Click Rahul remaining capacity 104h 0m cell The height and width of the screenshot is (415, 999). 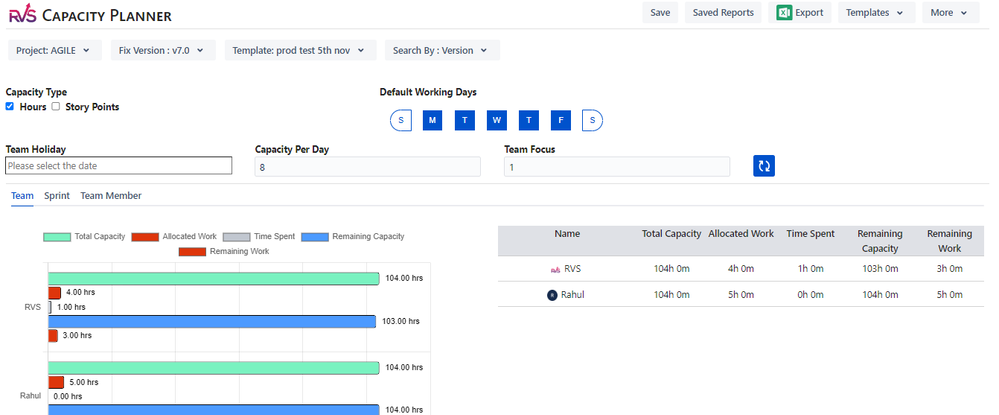(x=880, y=295)
